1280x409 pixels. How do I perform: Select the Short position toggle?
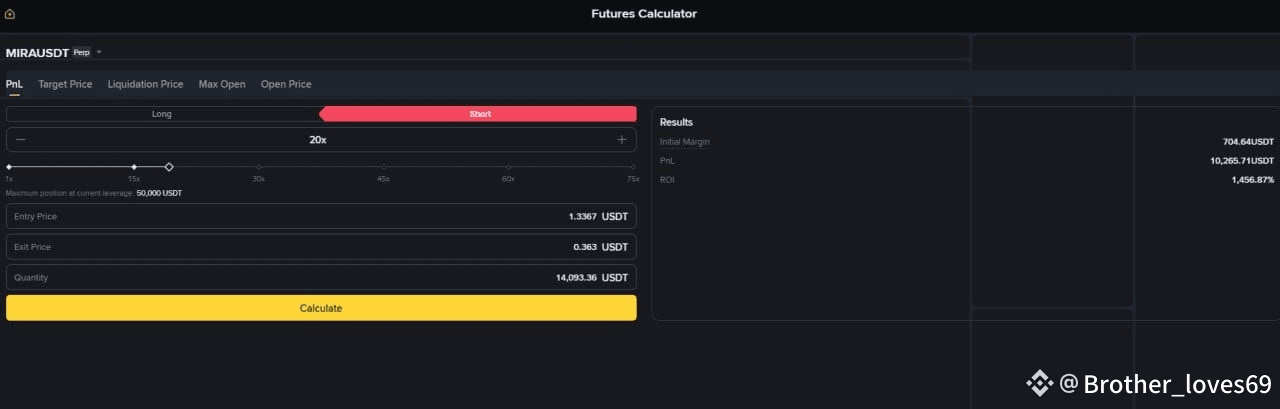tap(480, 114)
